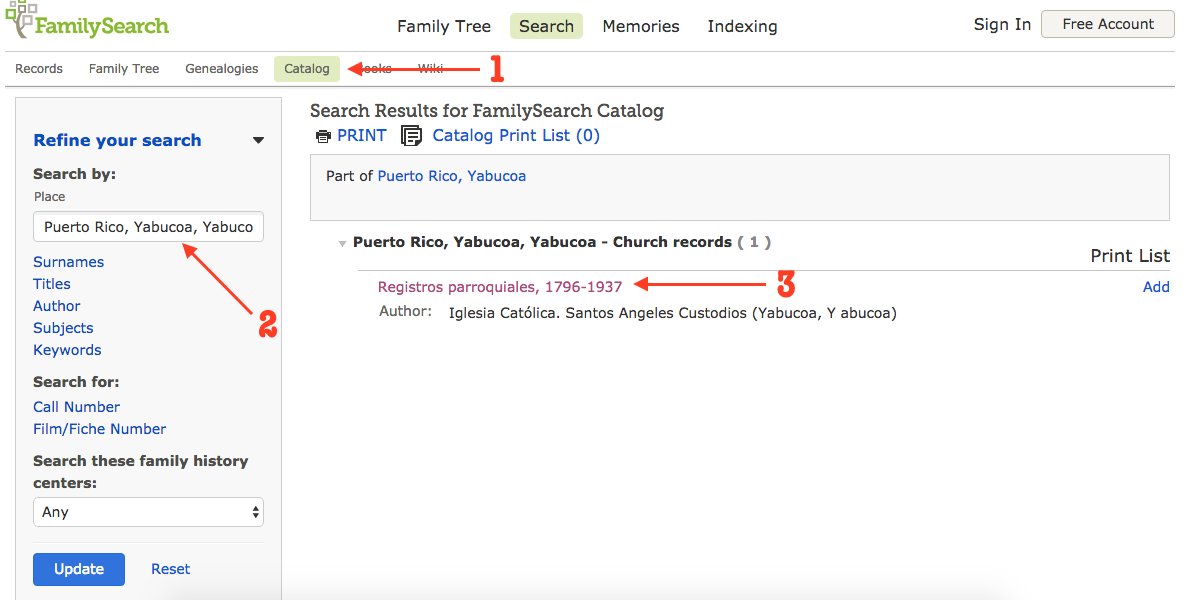Add the record to Print List
This screenshot has height=600, width=1186.
click(x=1156, y=287)
